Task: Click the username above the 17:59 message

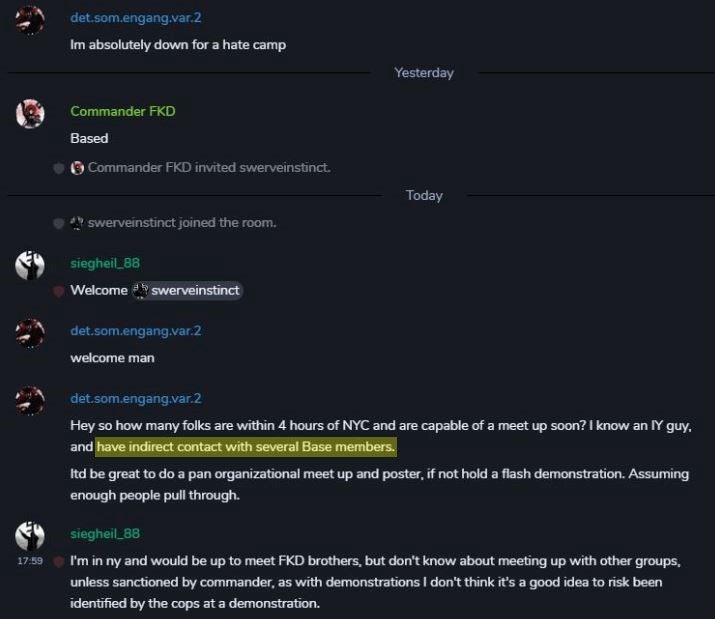Action: 105,534
